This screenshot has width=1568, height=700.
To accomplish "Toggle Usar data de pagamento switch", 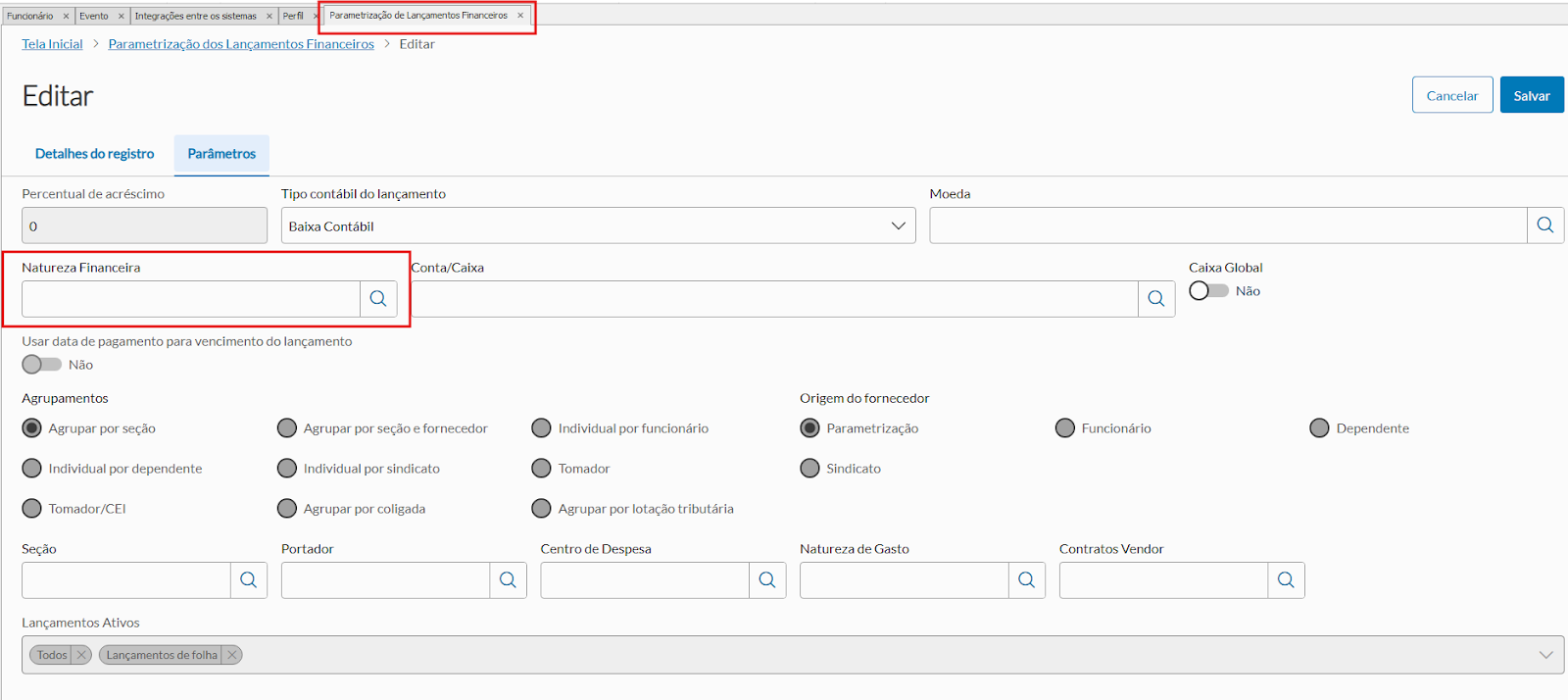I will (42, 365).
